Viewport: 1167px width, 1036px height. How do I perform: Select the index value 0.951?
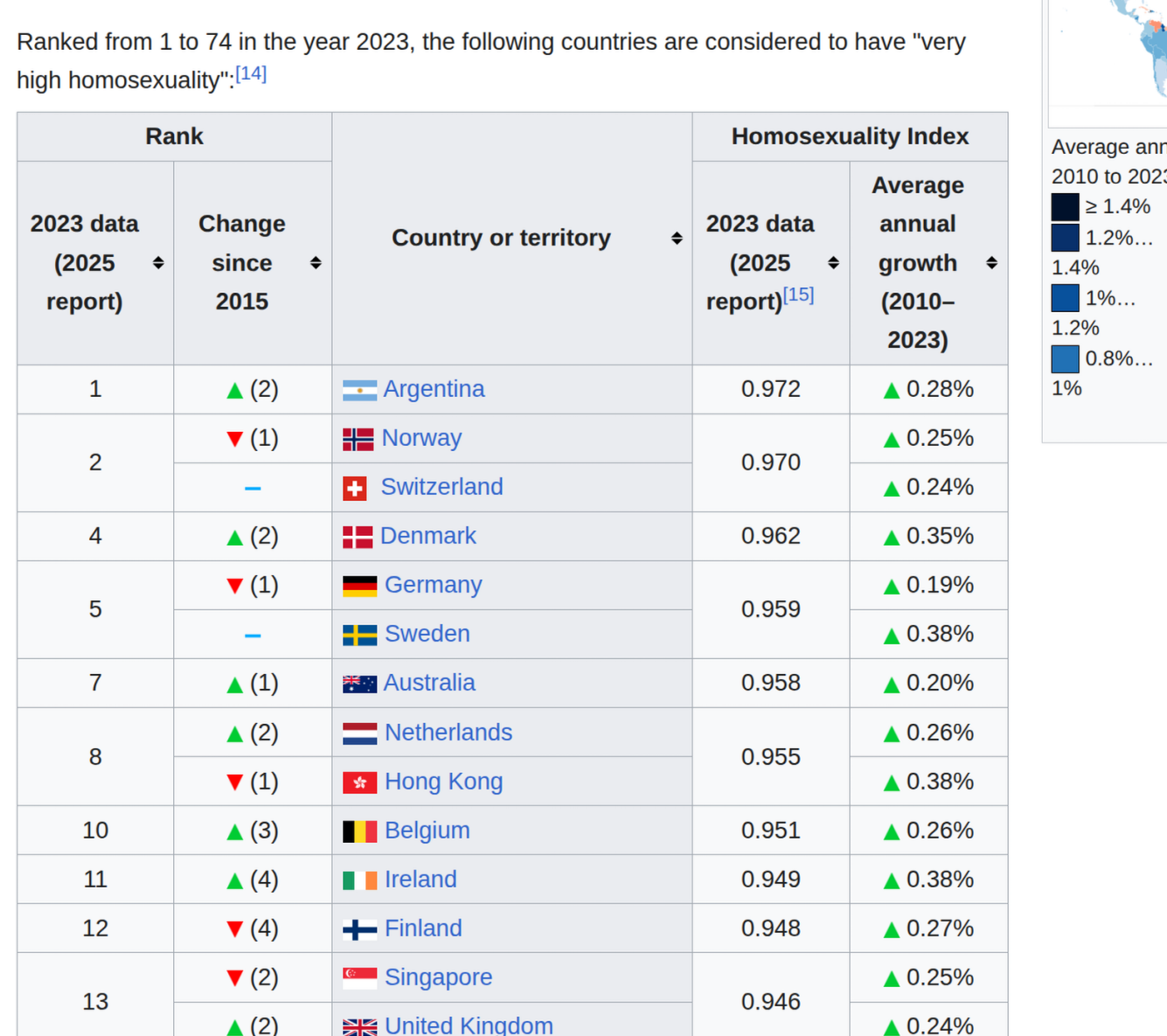770,831
